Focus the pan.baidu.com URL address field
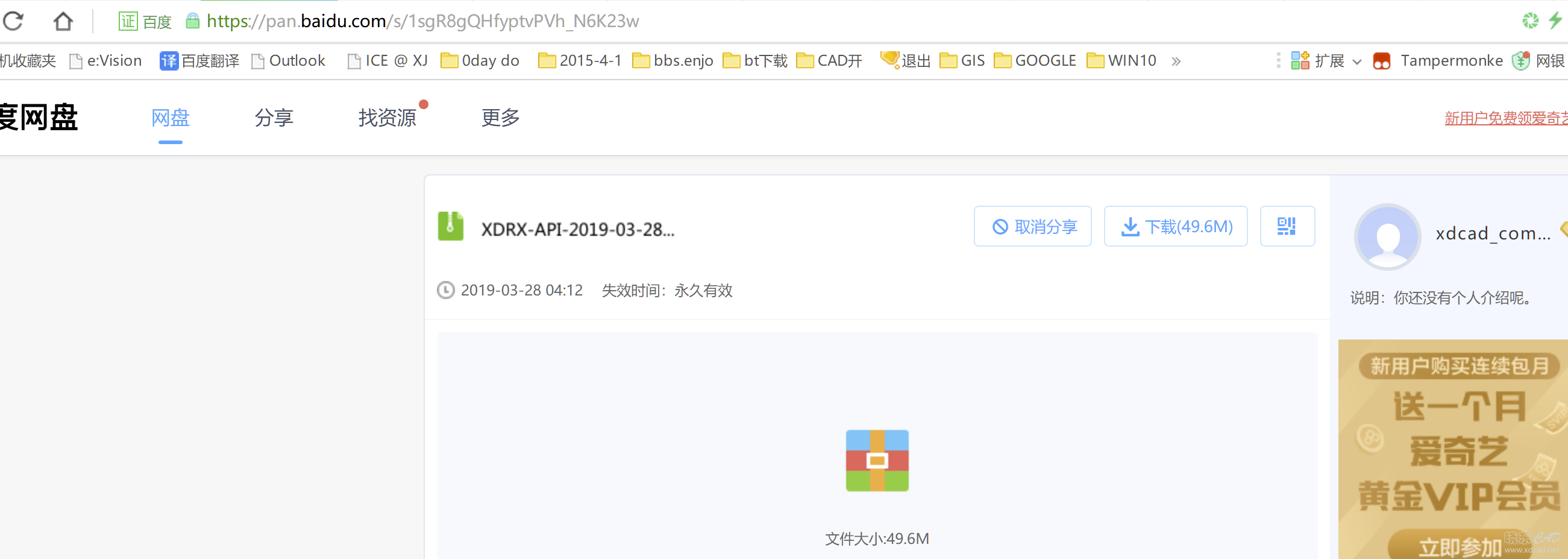Screen dimensions: 1568x559 point(422,21)
